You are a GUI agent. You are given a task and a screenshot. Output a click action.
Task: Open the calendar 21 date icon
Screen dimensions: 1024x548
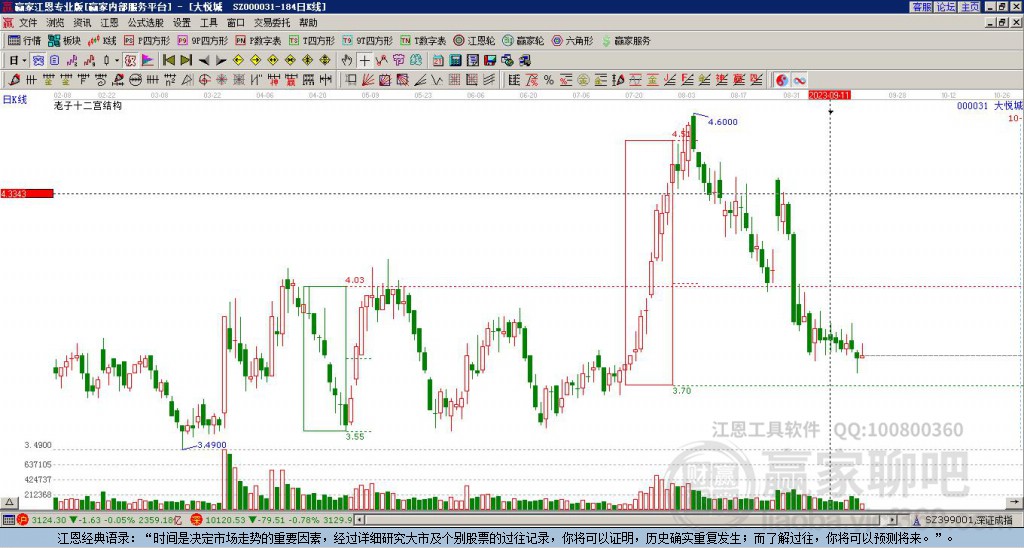coord(438,61)
